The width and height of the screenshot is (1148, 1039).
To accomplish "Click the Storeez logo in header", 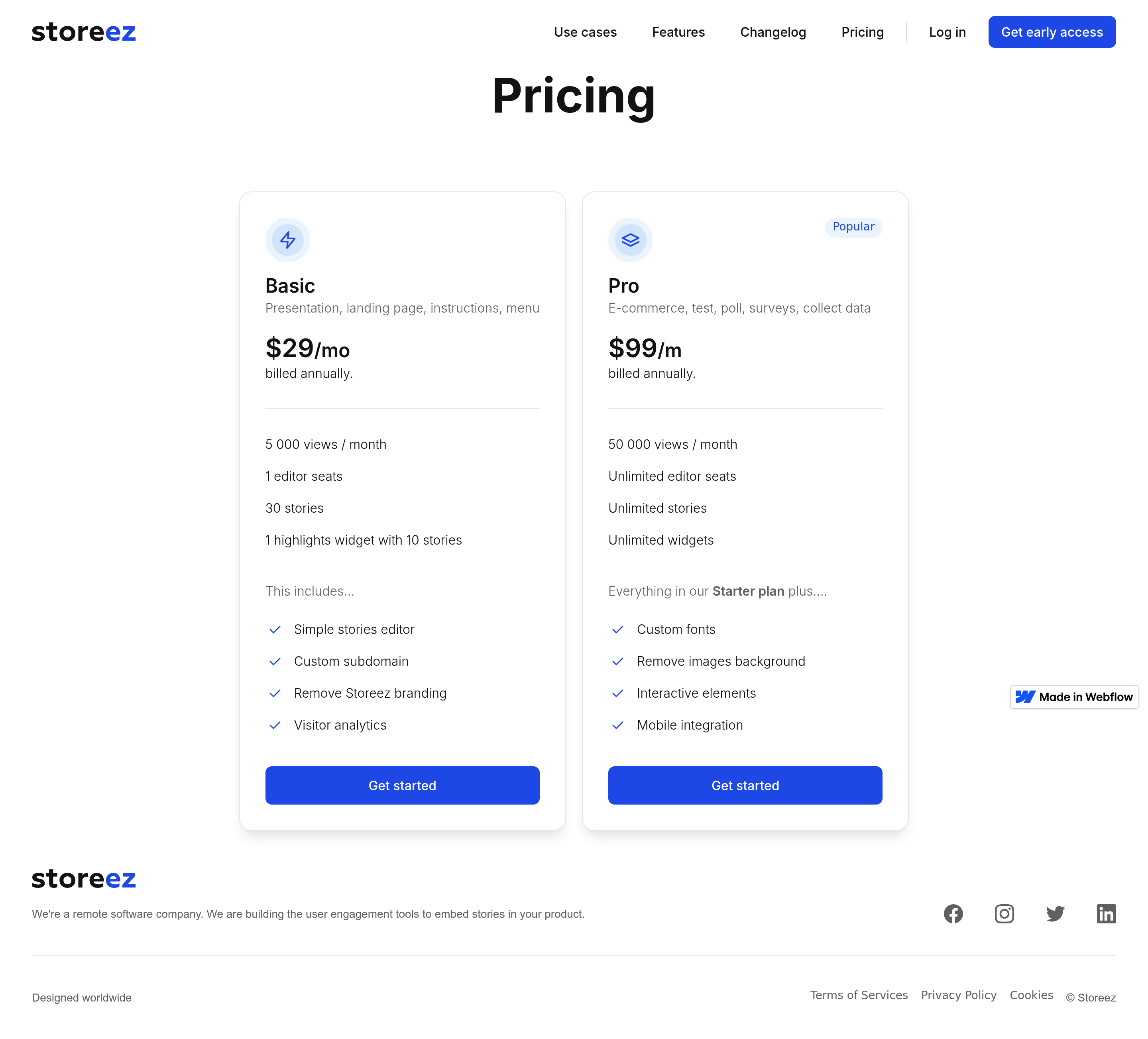I will 84,32.
